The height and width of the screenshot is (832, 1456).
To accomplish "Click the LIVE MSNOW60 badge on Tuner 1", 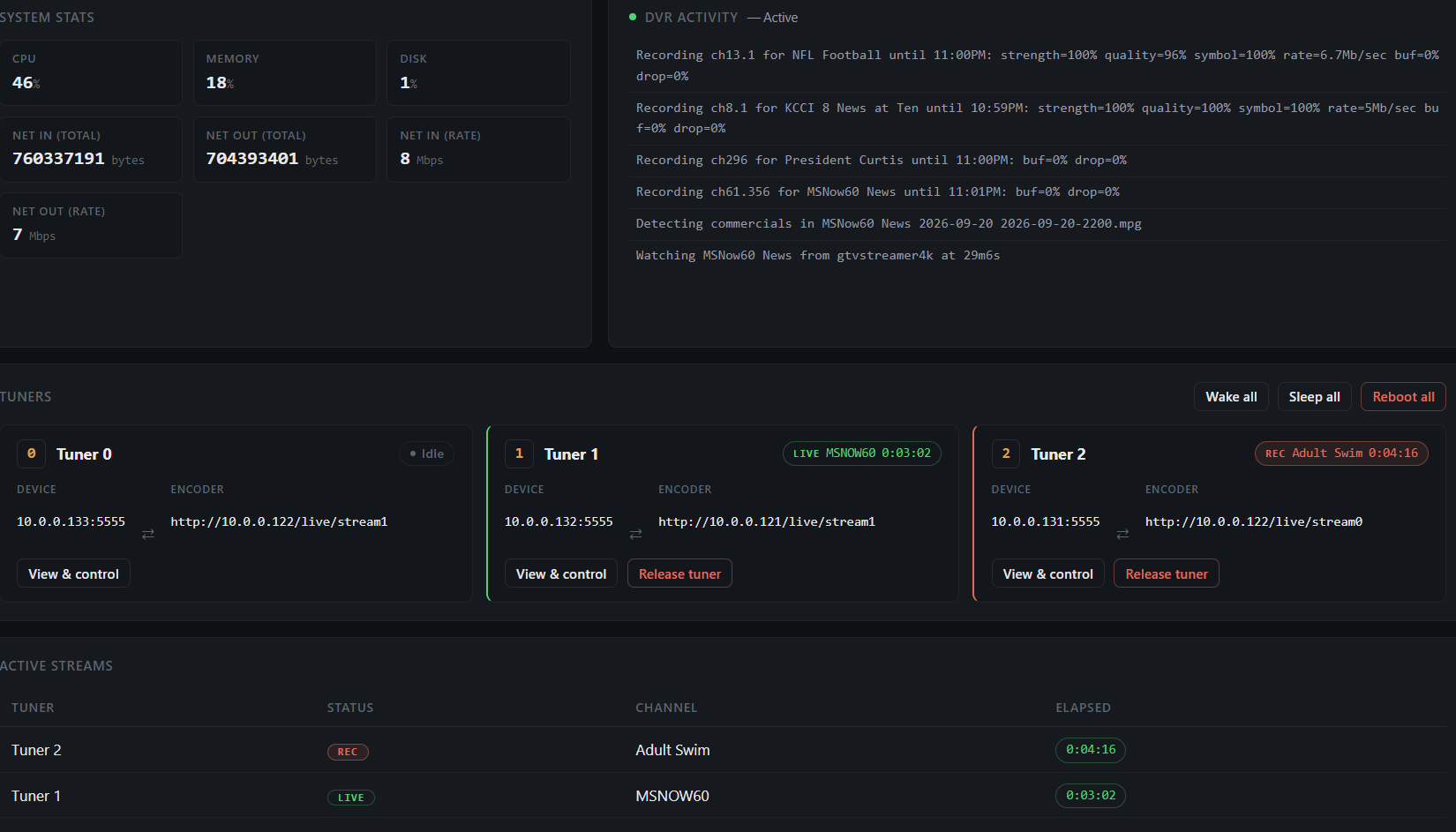I will (862, 453).
